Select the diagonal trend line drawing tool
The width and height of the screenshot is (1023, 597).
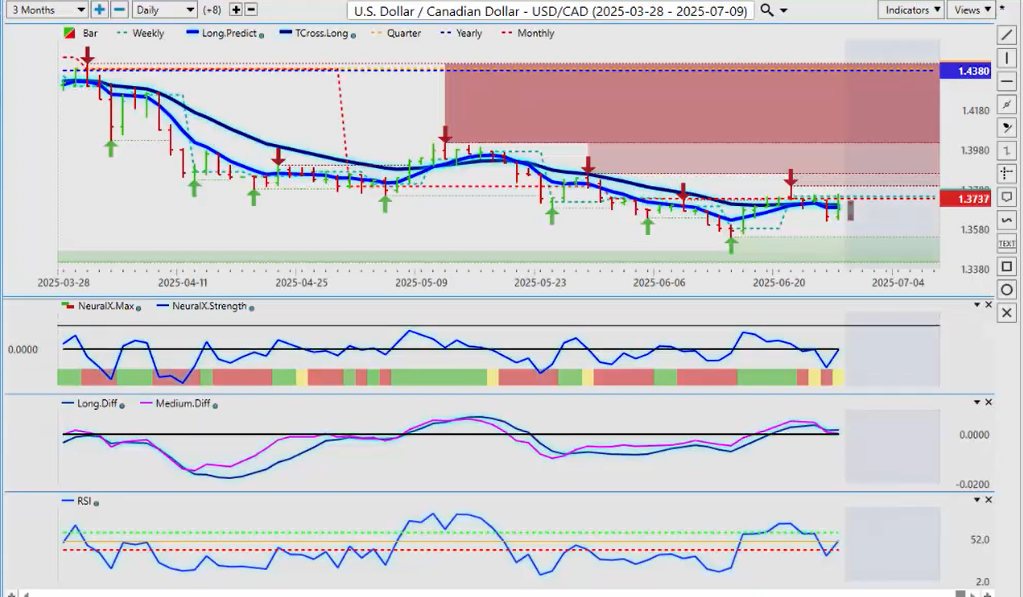pyautogui.click(x=1007, y=35)
